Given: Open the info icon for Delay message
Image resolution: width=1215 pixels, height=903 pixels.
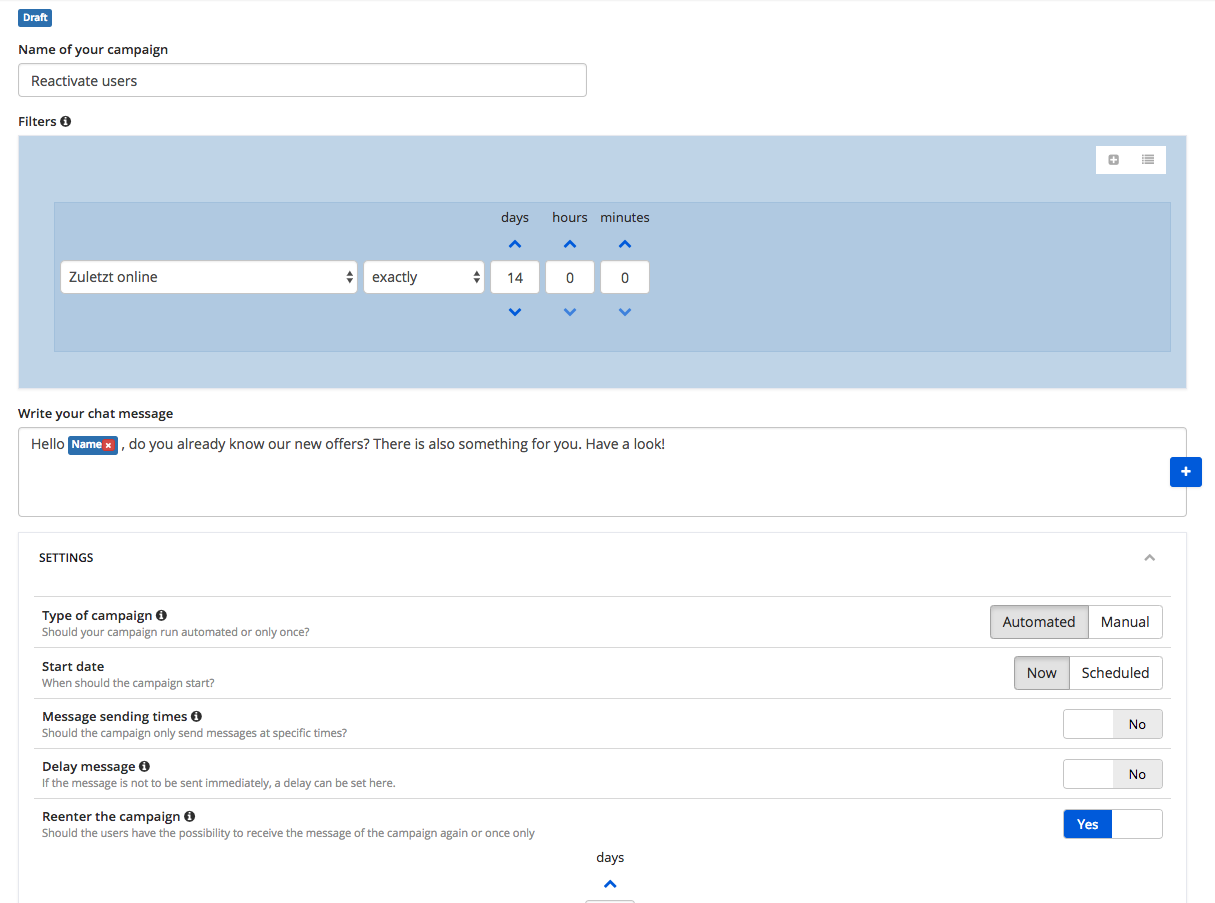Looking at the screenshot, I should tap(144, 766).
